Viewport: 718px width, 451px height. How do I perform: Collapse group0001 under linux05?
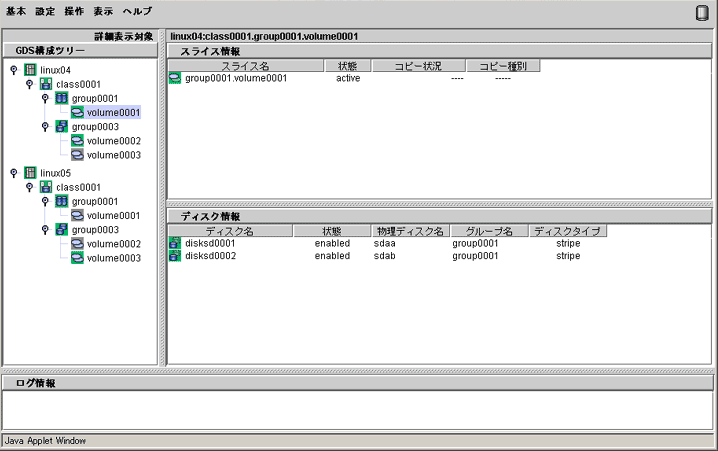click(45, 201)
